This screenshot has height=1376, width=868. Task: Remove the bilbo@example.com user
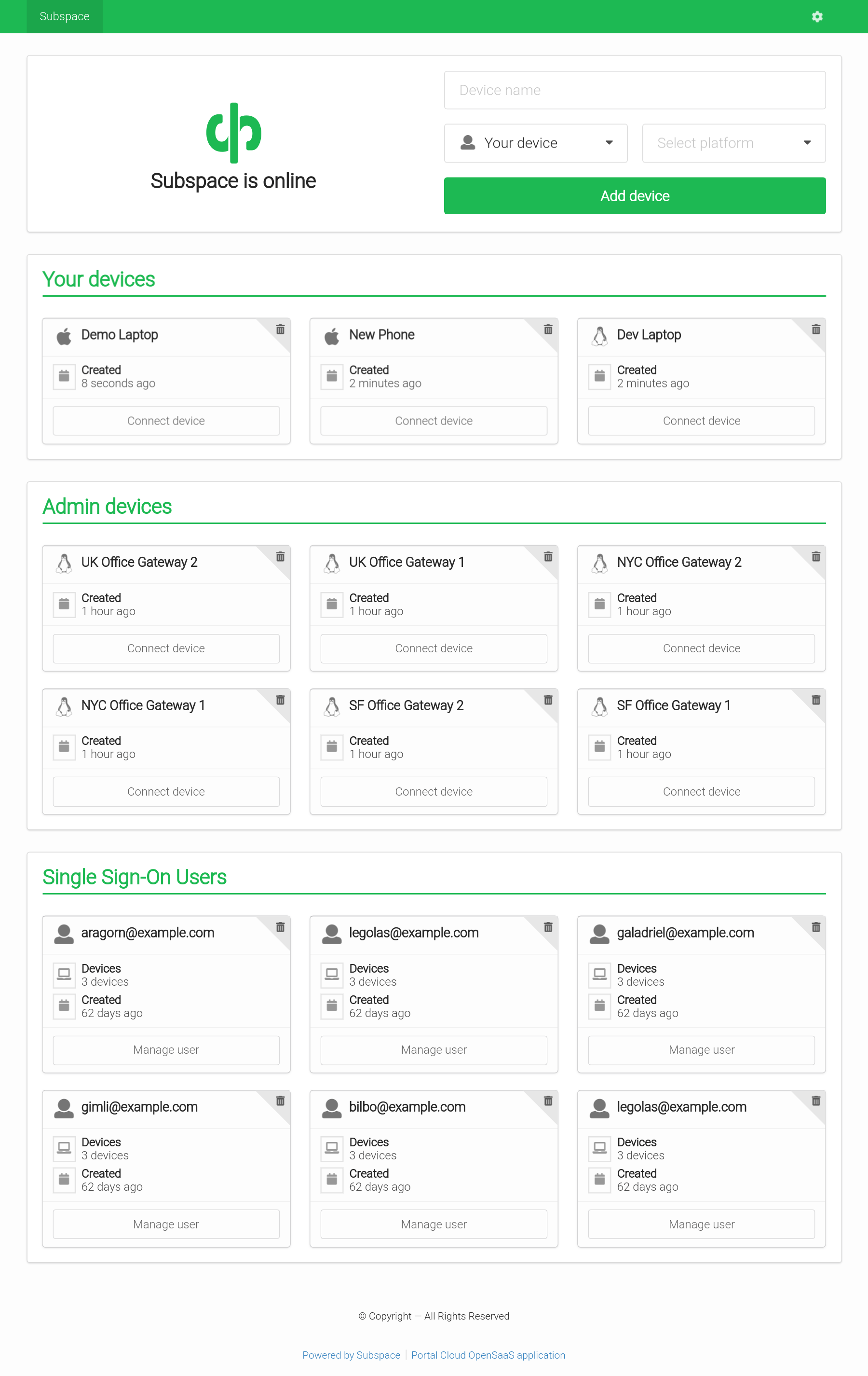(x=548, y=1101)
